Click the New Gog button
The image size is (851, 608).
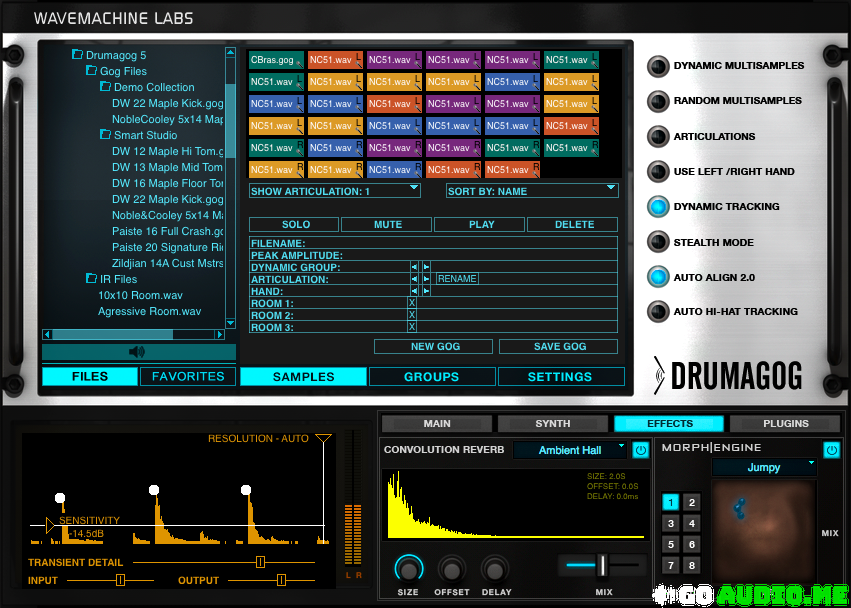(434, 346)
